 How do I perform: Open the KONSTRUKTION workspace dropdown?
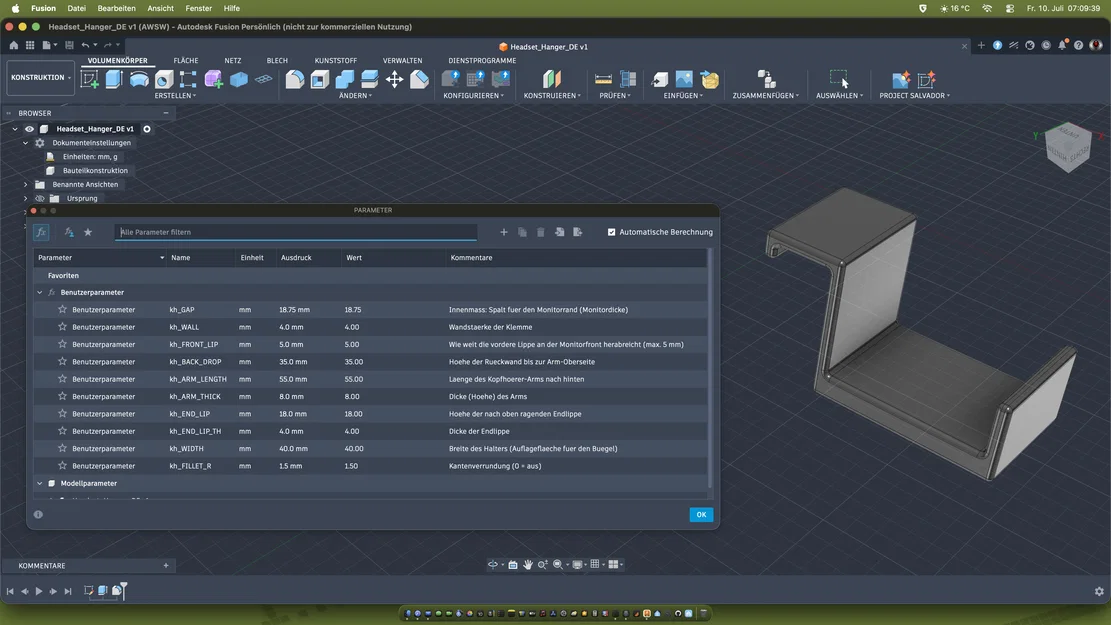tap(41, 77)
